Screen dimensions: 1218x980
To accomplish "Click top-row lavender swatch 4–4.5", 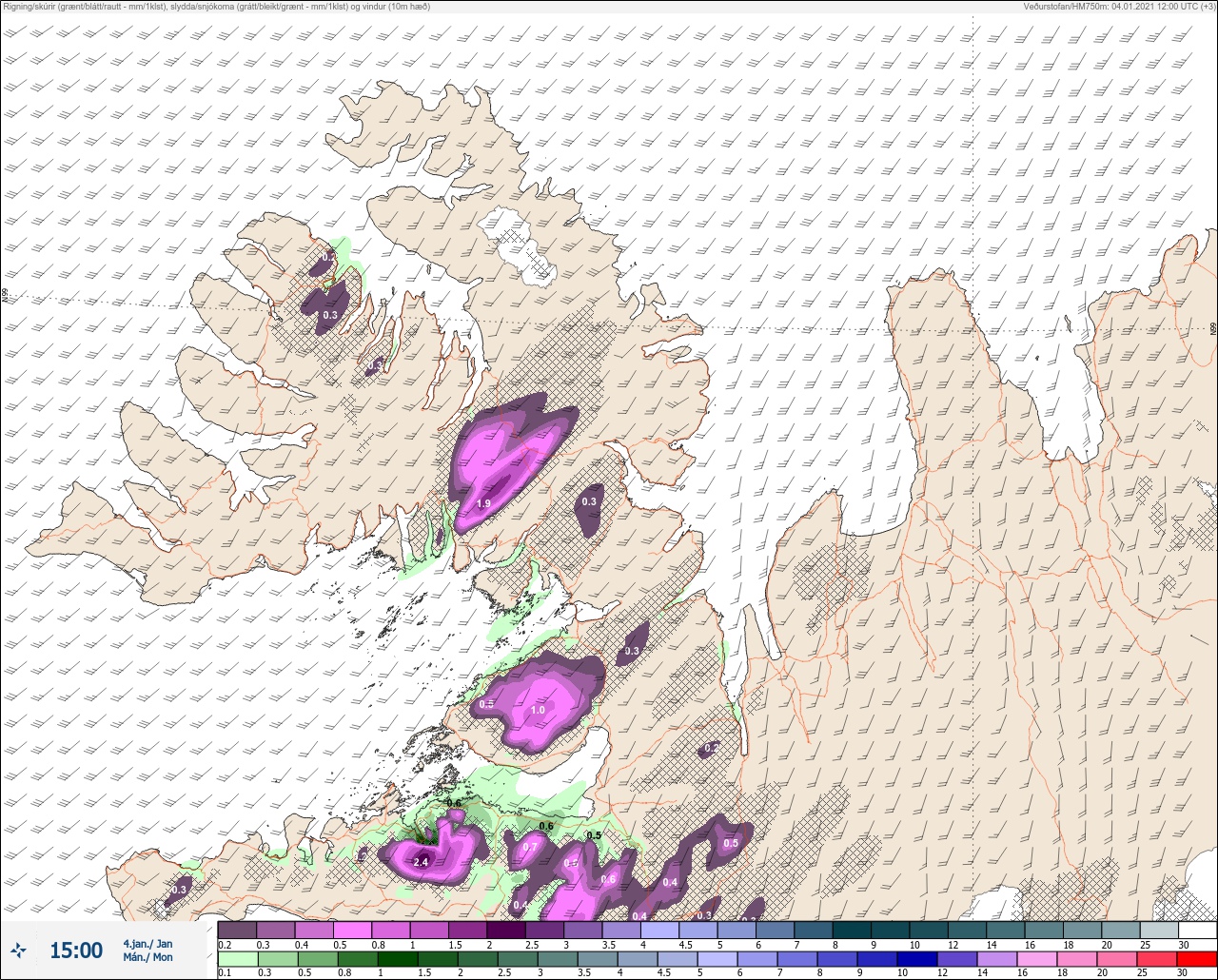I will pos(659,930).
